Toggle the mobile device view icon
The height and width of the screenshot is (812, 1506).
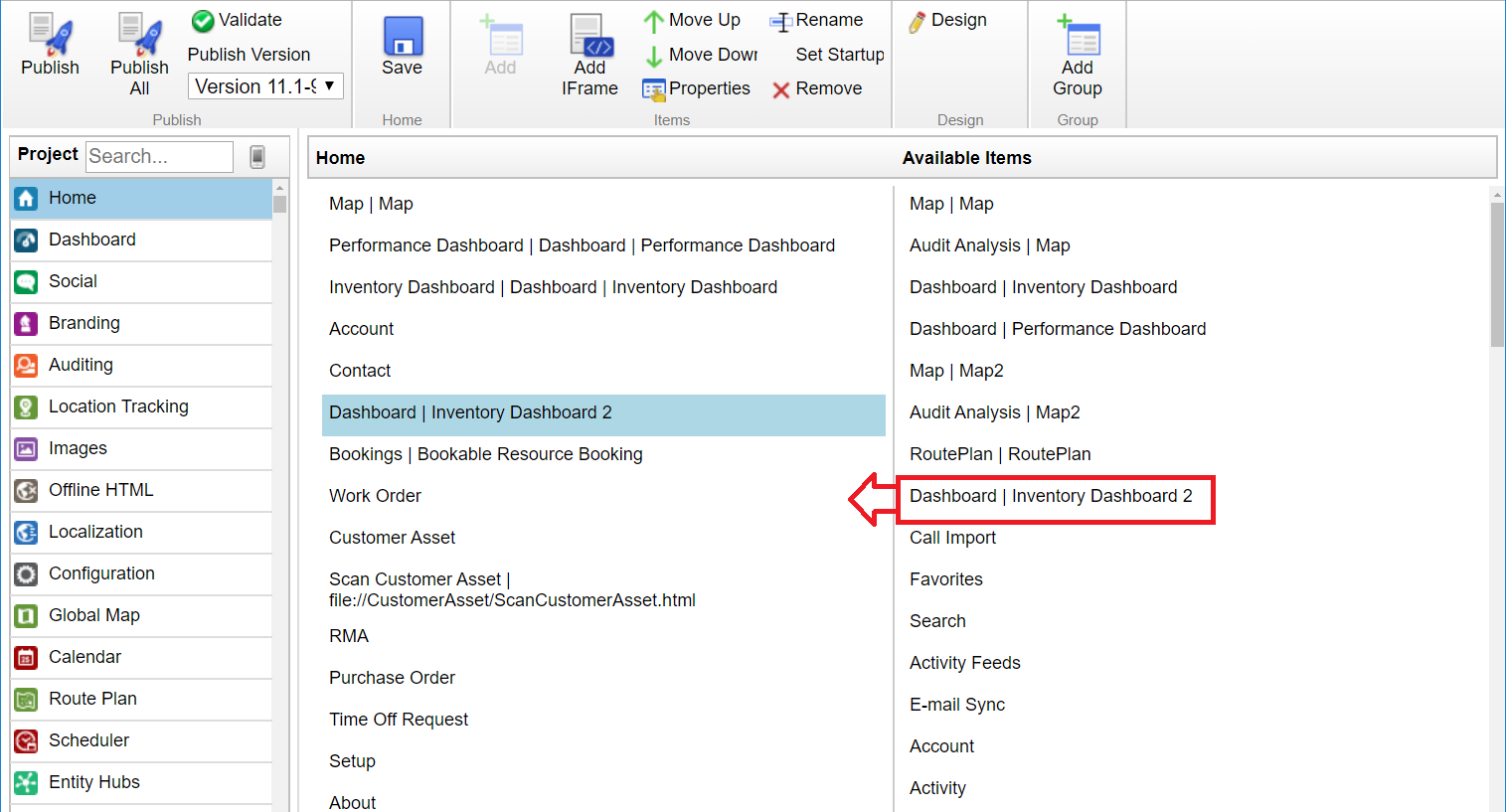click(257, 156)
